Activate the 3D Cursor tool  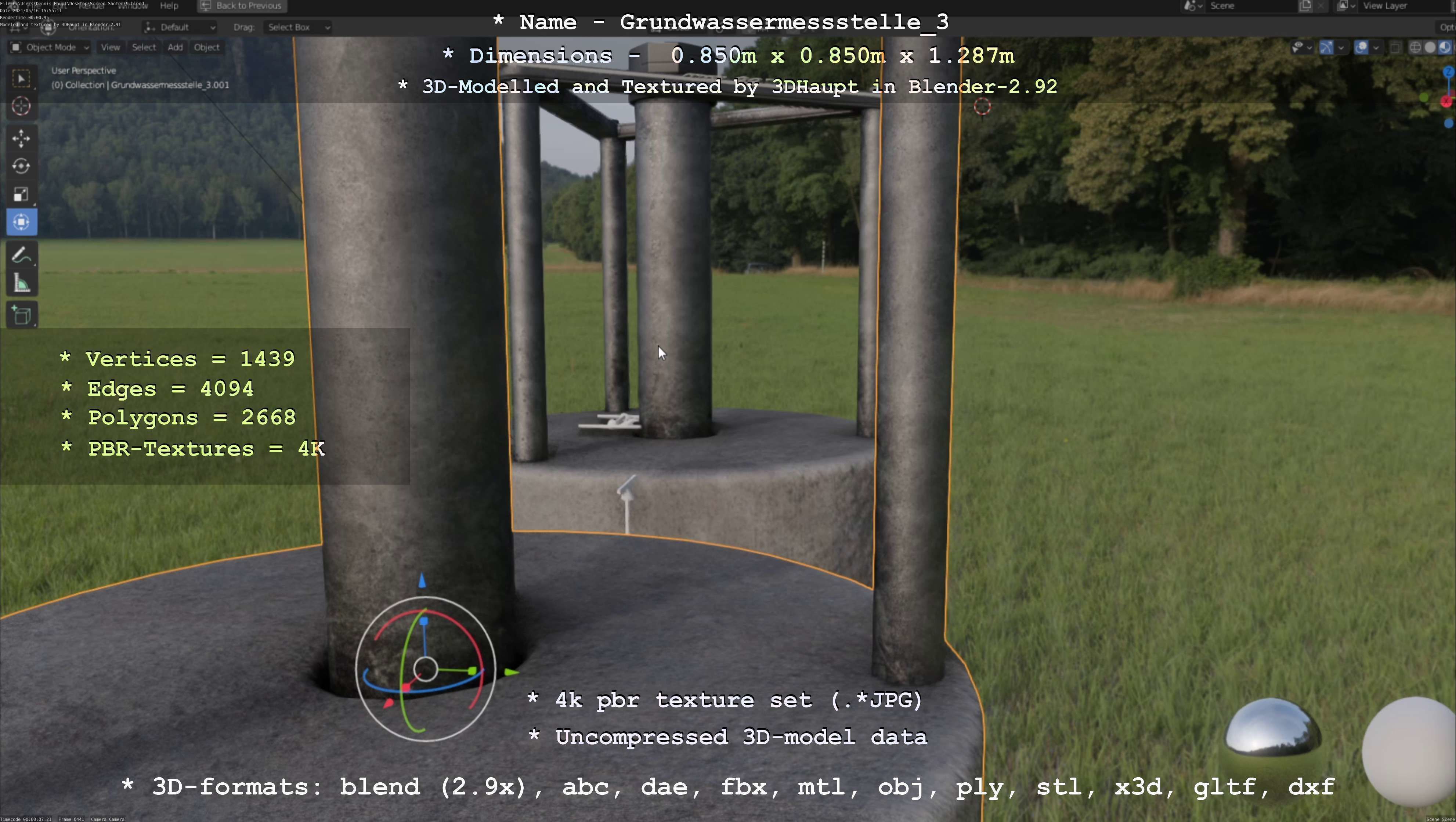pyautogui.click(x=21, y=106)
